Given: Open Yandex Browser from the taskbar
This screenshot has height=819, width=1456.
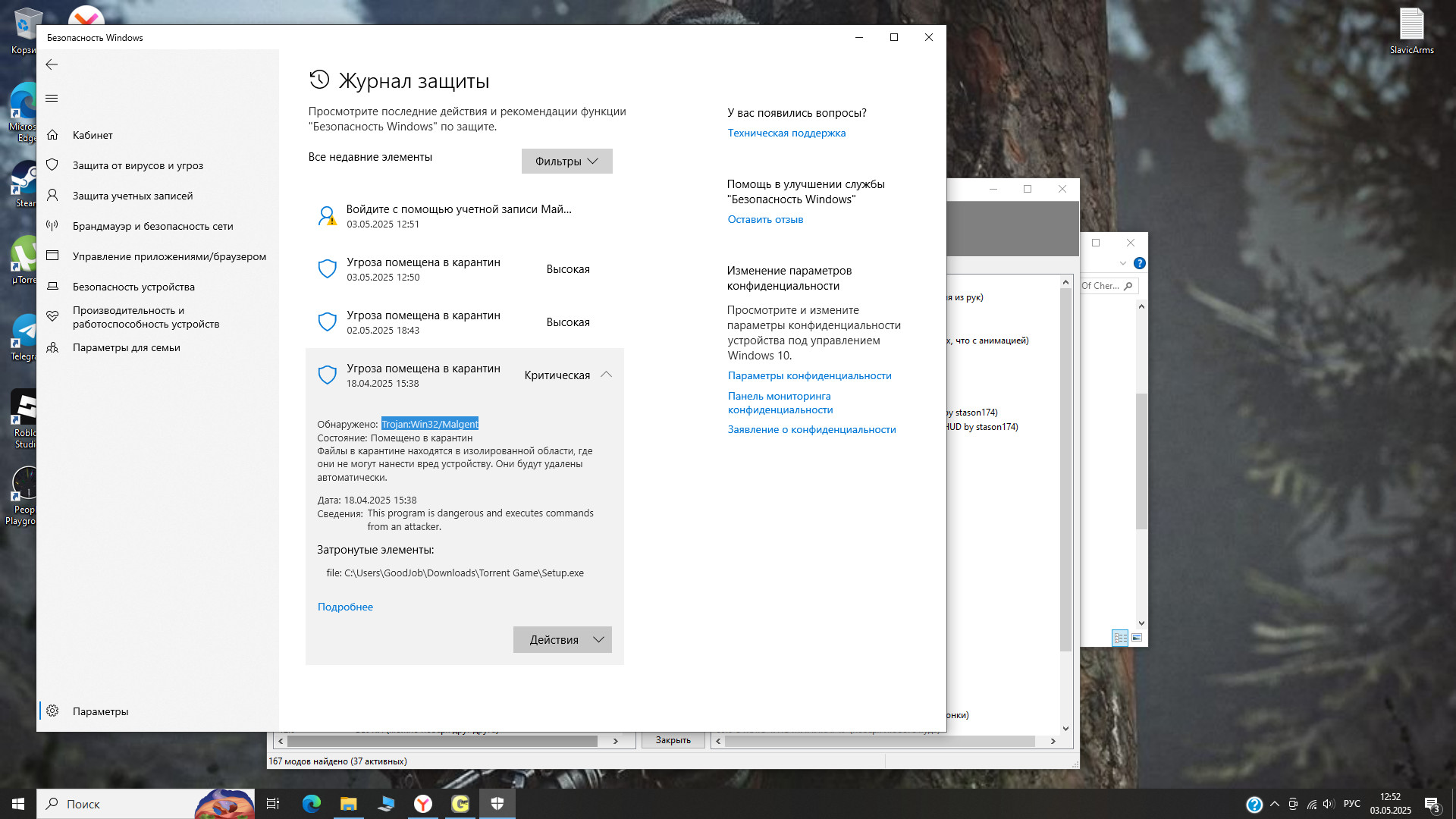Looking at the screenshot, I should coord(423,804).
